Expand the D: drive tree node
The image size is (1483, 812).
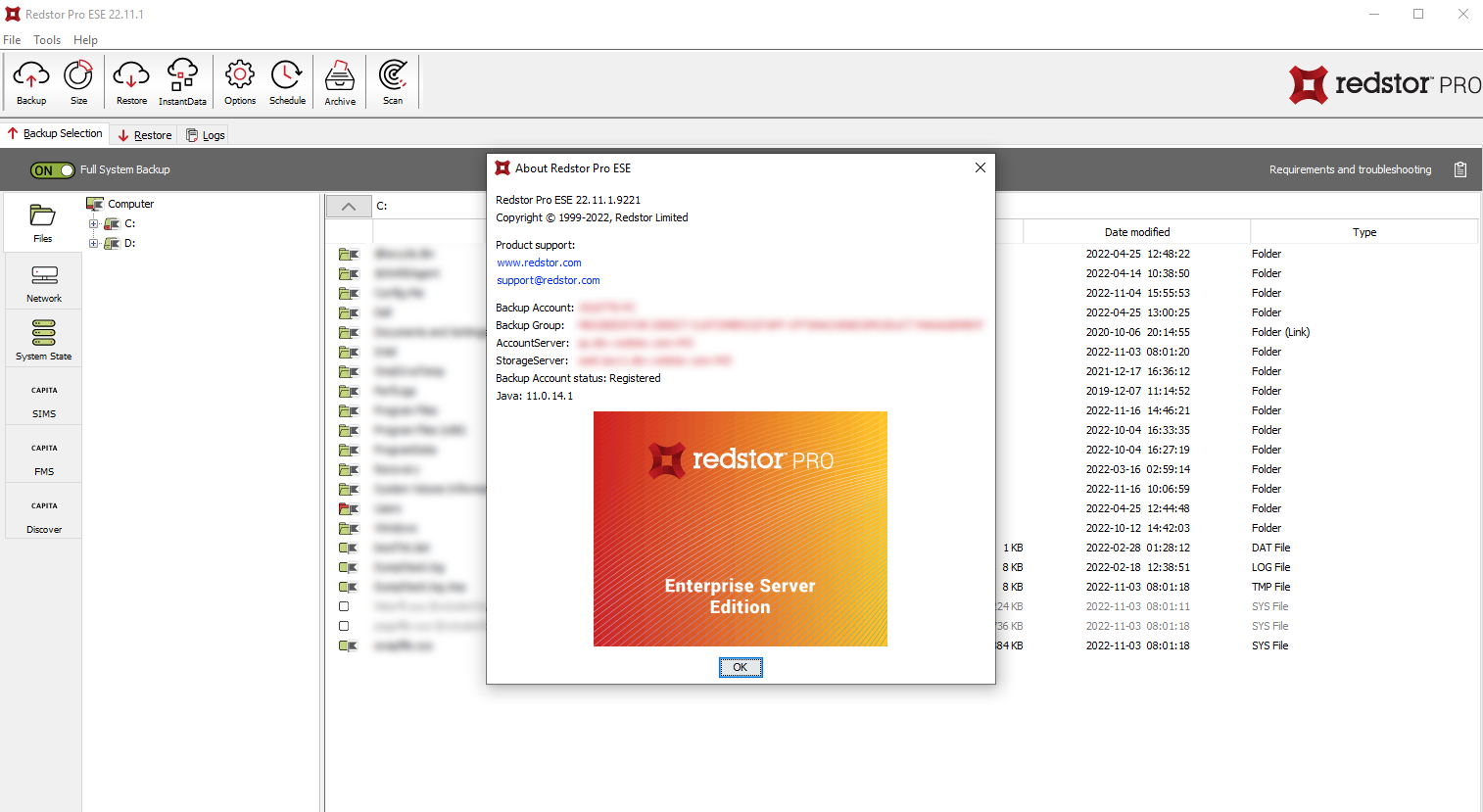[x=94, y=243]
